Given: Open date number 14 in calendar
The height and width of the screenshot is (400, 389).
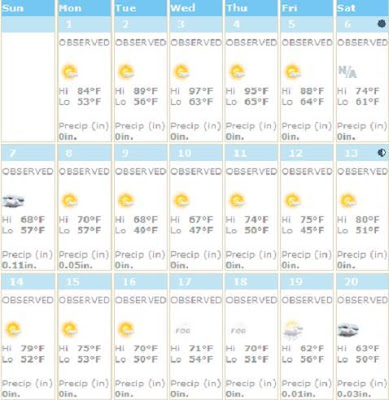Looking at the screenshot, I should point(16,282).
